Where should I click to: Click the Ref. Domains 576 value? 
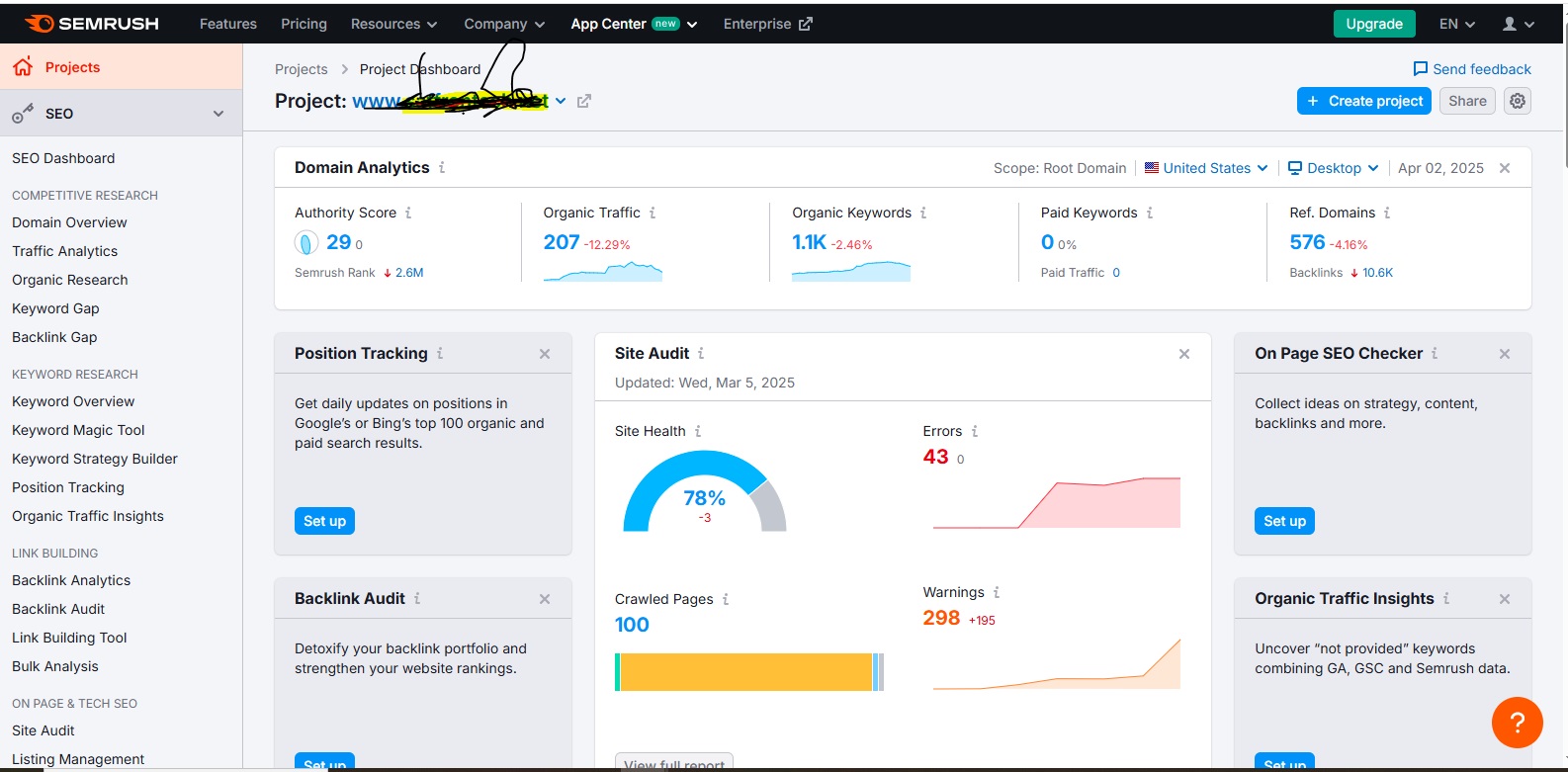click(x=1307, y=242)
